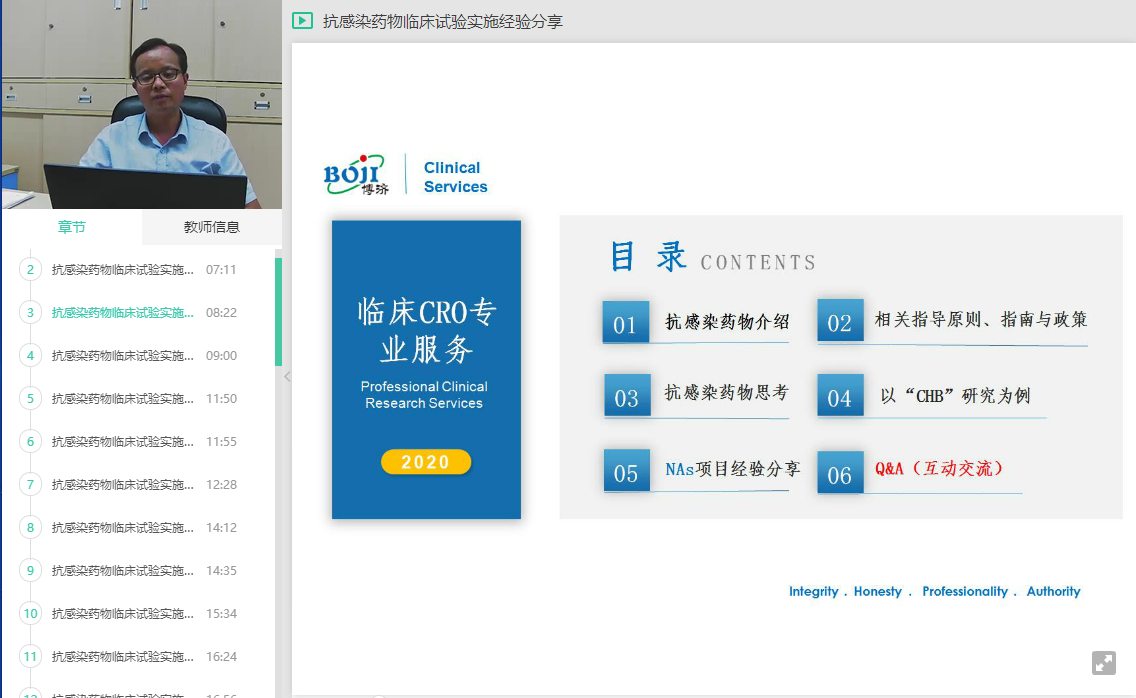Viewport: 1136px width, 698px height.
Task: Select the highlighted chapter 3 at 08:22
Action: click(123, 313)
